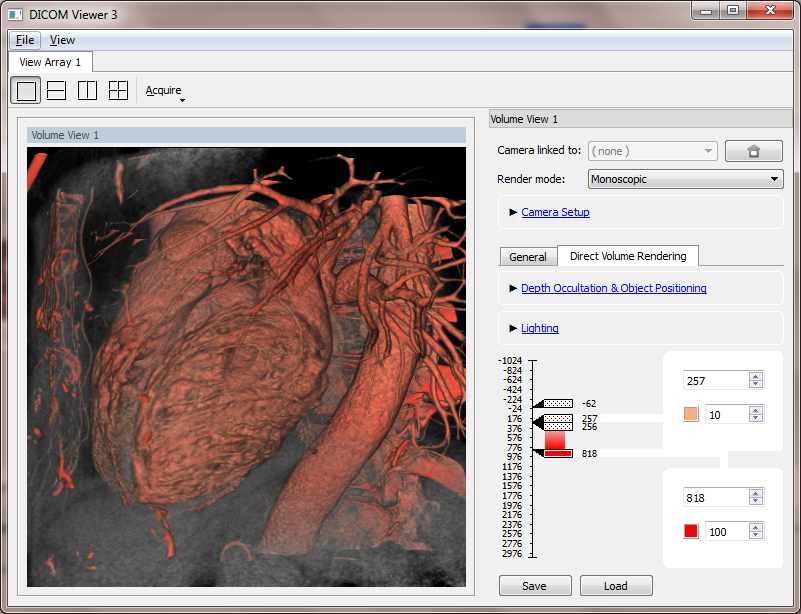This screenshot has height=614, width=801.
Task: Switch to two-row horizontal split layout
Action: coord(57,90)
